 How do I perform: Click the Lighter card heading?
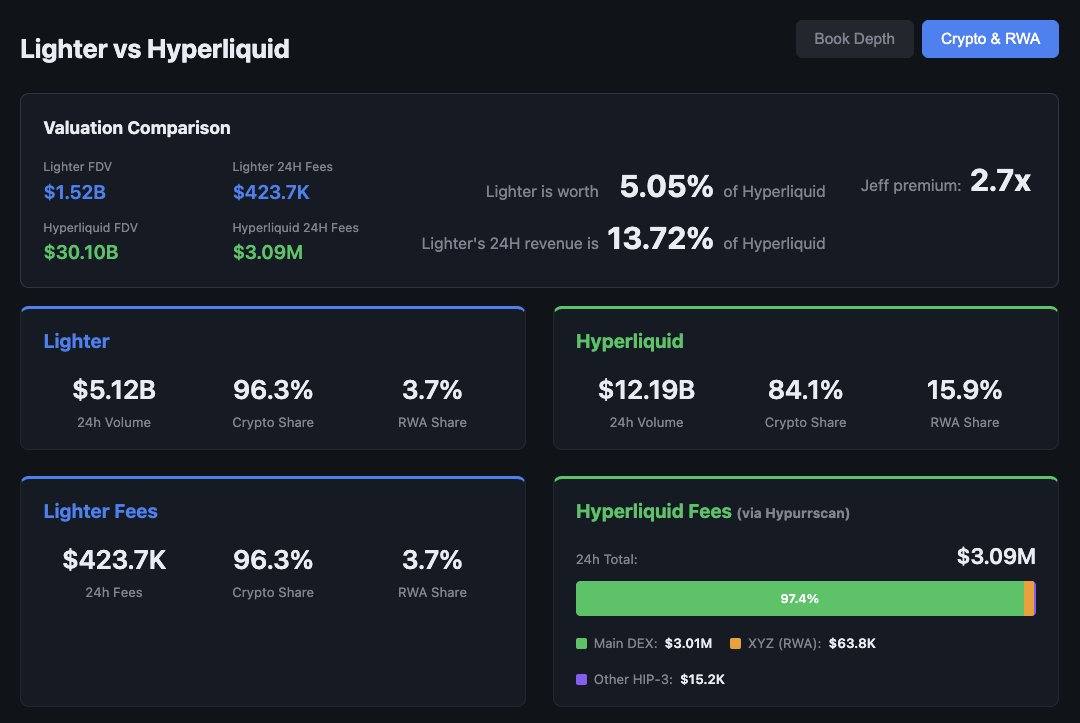tap(76, 341)
